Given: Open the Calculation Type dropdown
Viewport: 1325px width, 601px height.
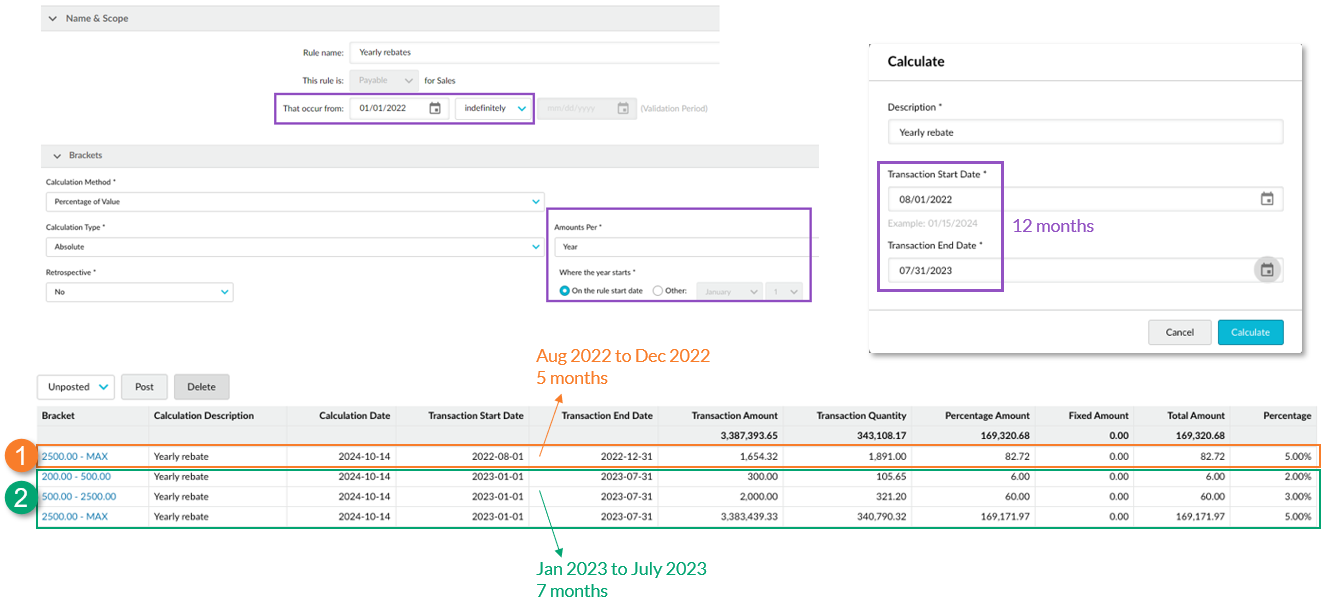Looking at the screenshot, I should click(294, 246).
